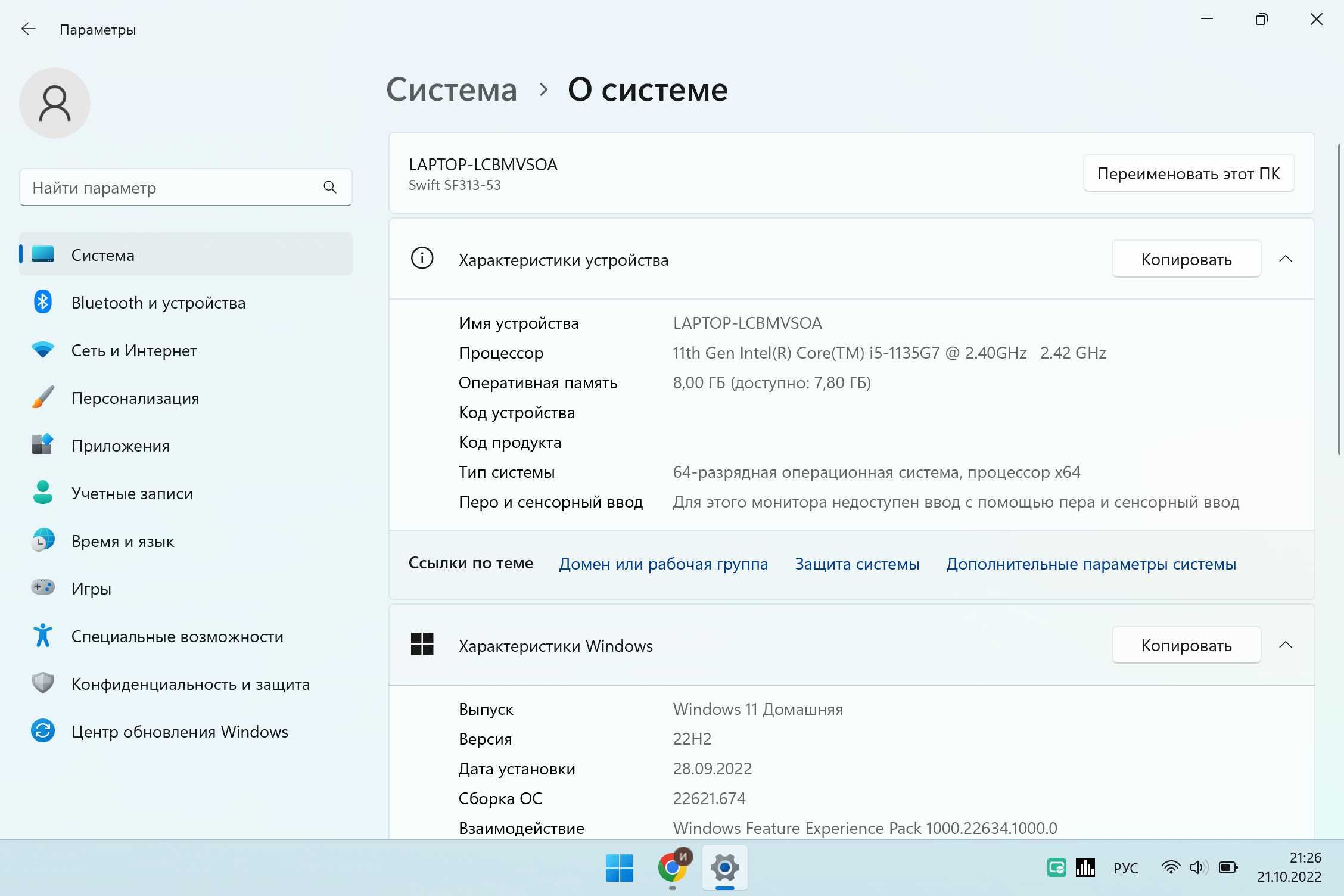The width and height of the screenshot is (1344, 896).
Task: Select the processor value i5-1135G7 text
Action: coord(889,353)
